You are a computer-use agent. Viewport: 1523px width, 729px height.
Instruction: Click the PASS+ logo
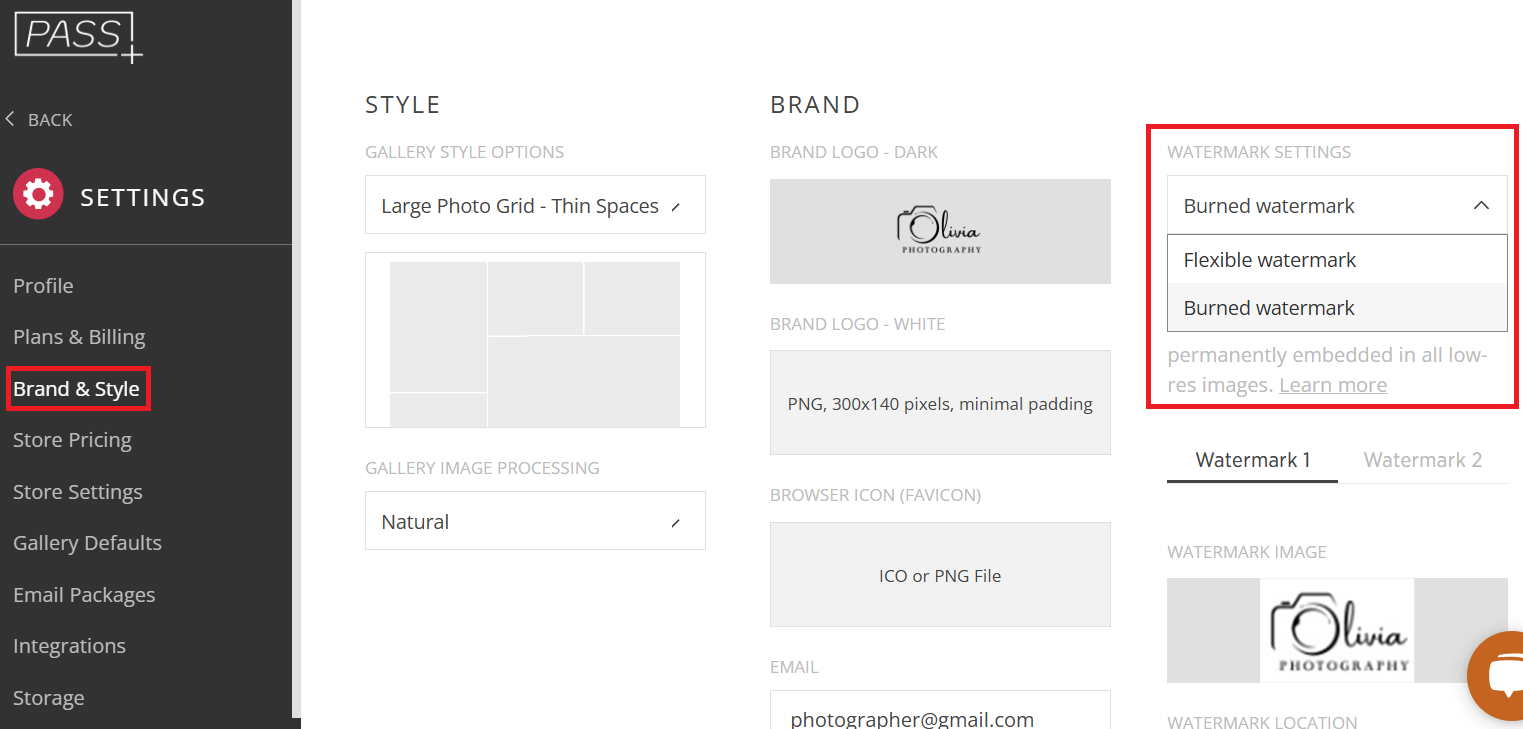tap(79, 37)
